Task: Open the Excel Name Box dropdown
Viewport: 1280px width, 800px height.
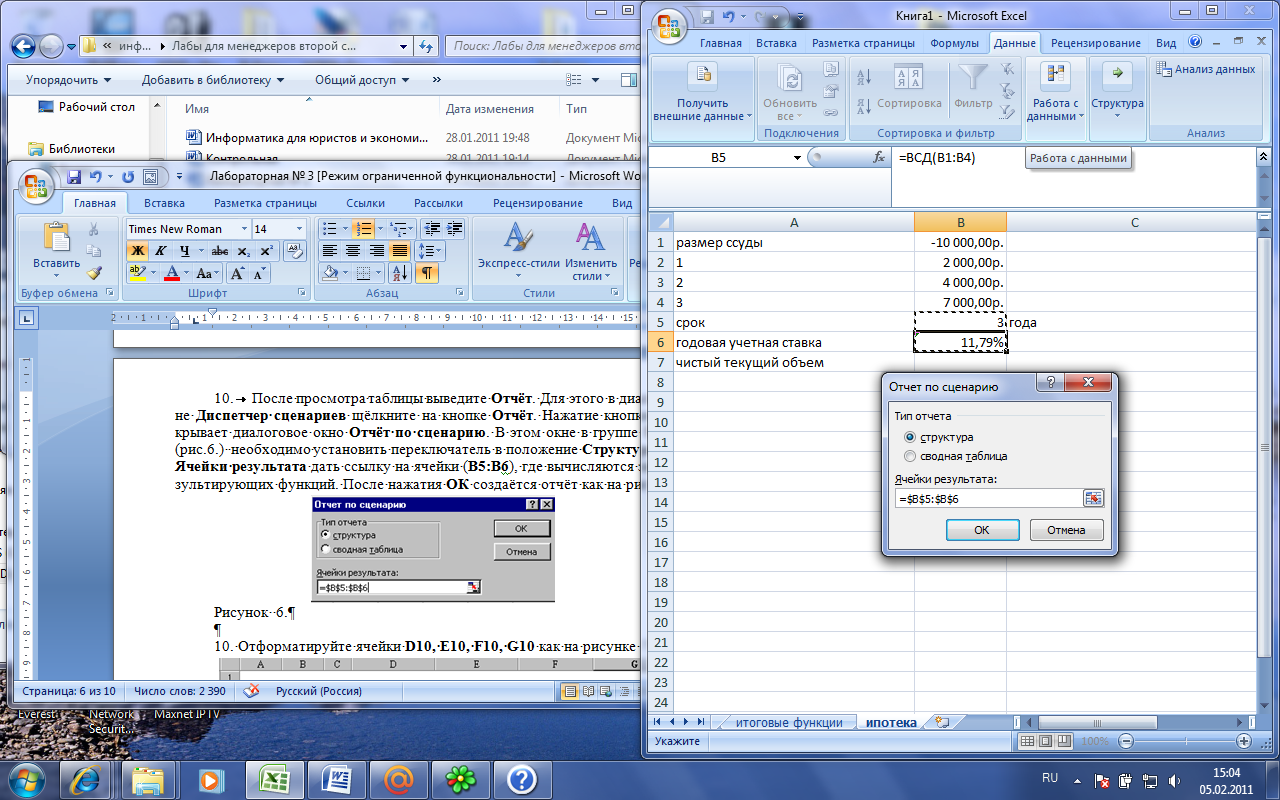Action: [x=797, y=158]
